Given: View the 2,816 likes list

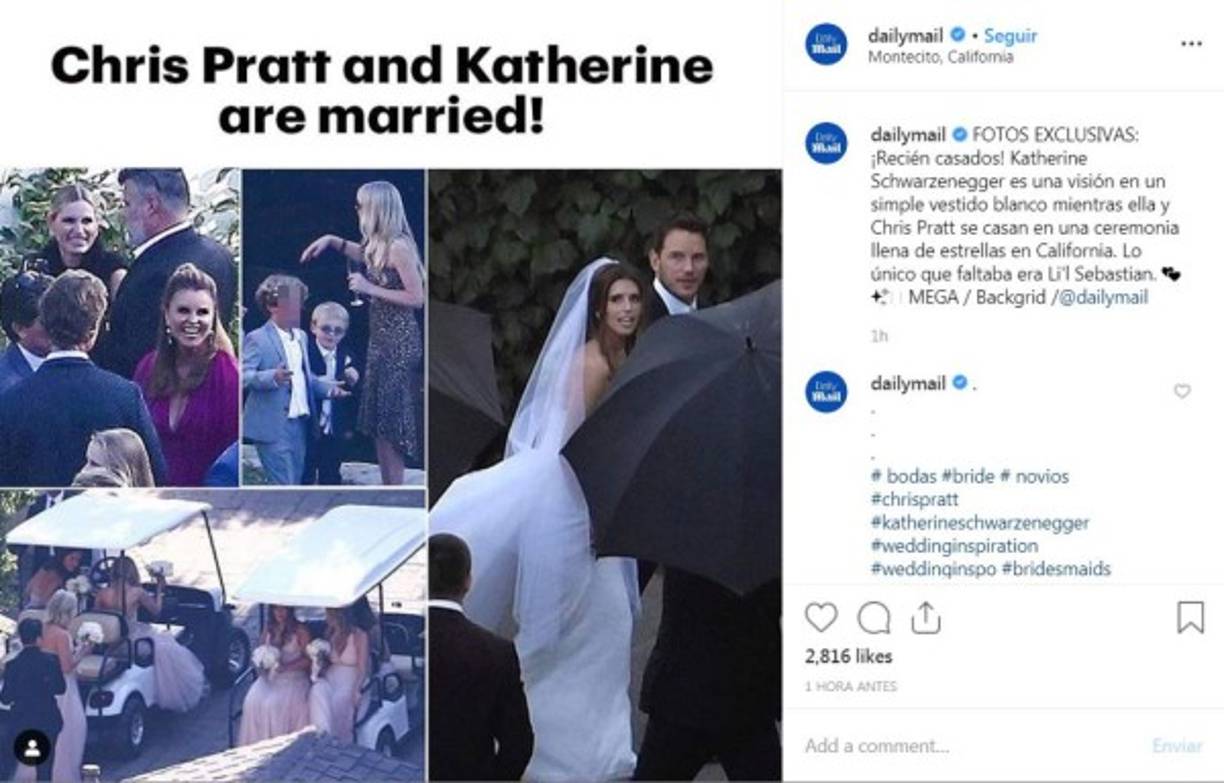Looking at the screenshot, I should tap(848, 657).
